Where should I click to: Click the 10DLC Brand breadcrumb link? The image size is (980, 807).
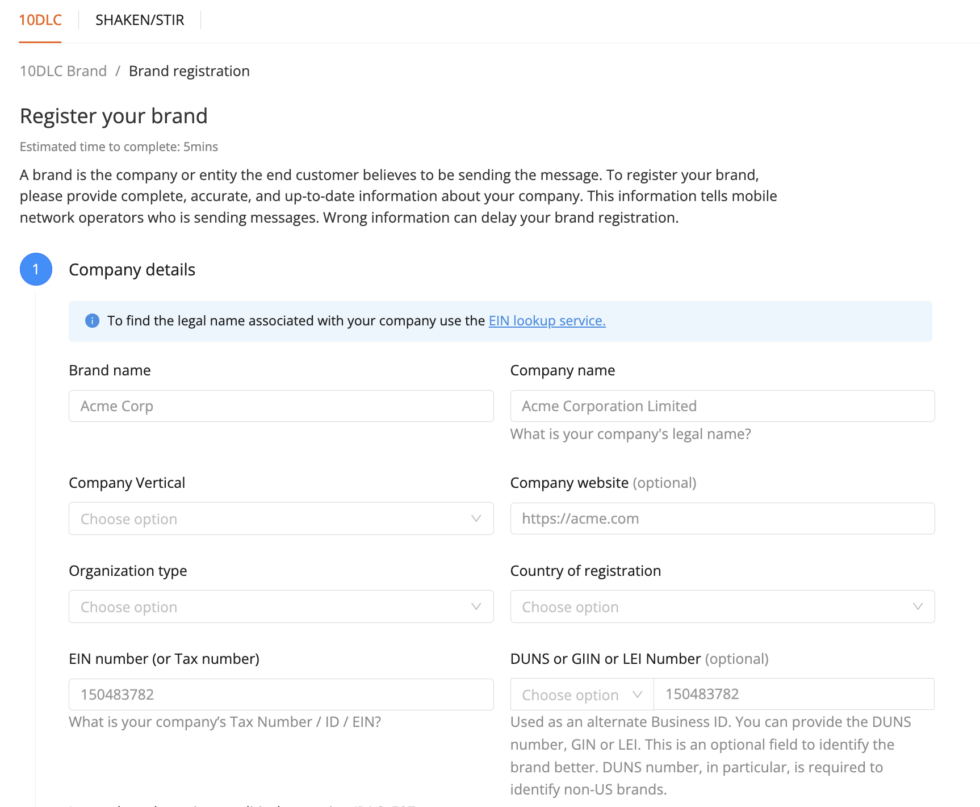(x=63, y=70)
